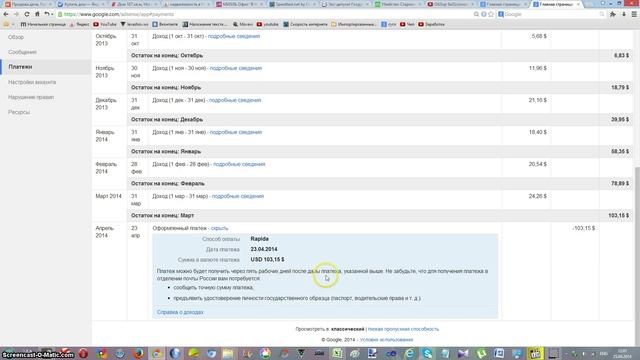This screenshot has width=640, height=360.
Task: Click the magnifier icon in the address bar
Action: point(476,14)
